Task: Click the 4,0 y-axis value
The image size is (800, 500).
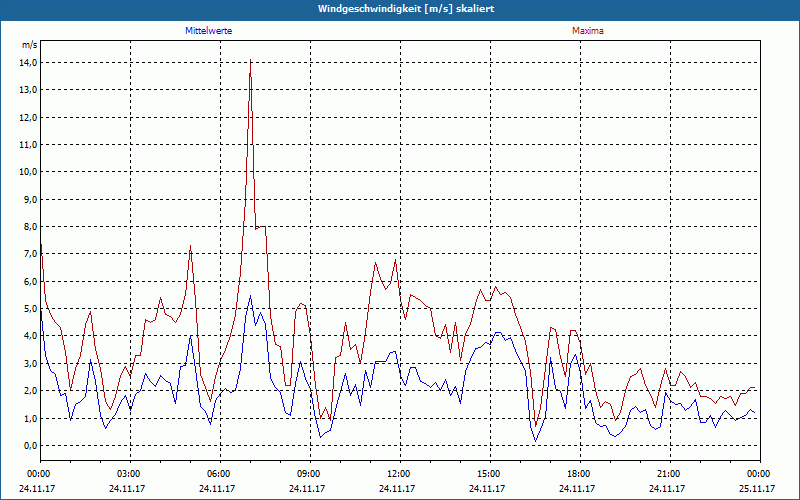Action: point(31,336)
